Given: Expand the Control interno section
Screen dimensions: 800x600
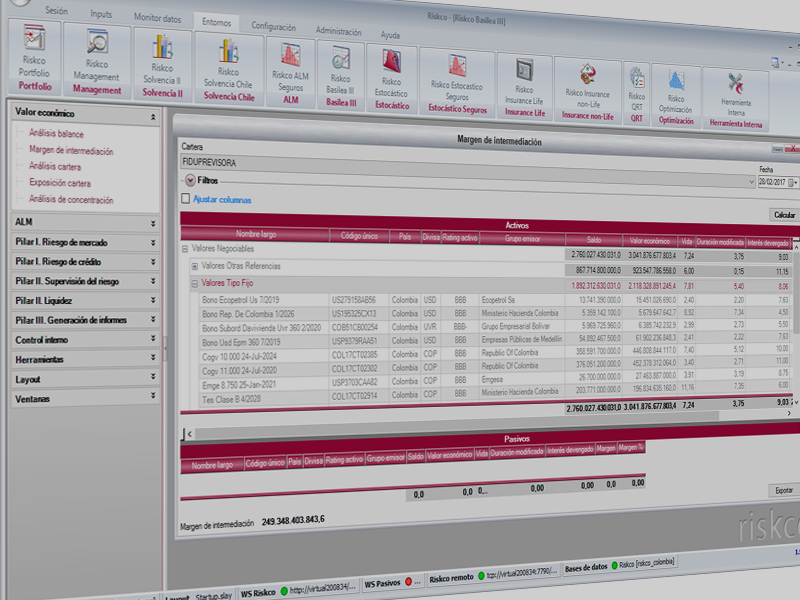Looking at the screenshot, I should pyautogui.click(x=153, y=338).
